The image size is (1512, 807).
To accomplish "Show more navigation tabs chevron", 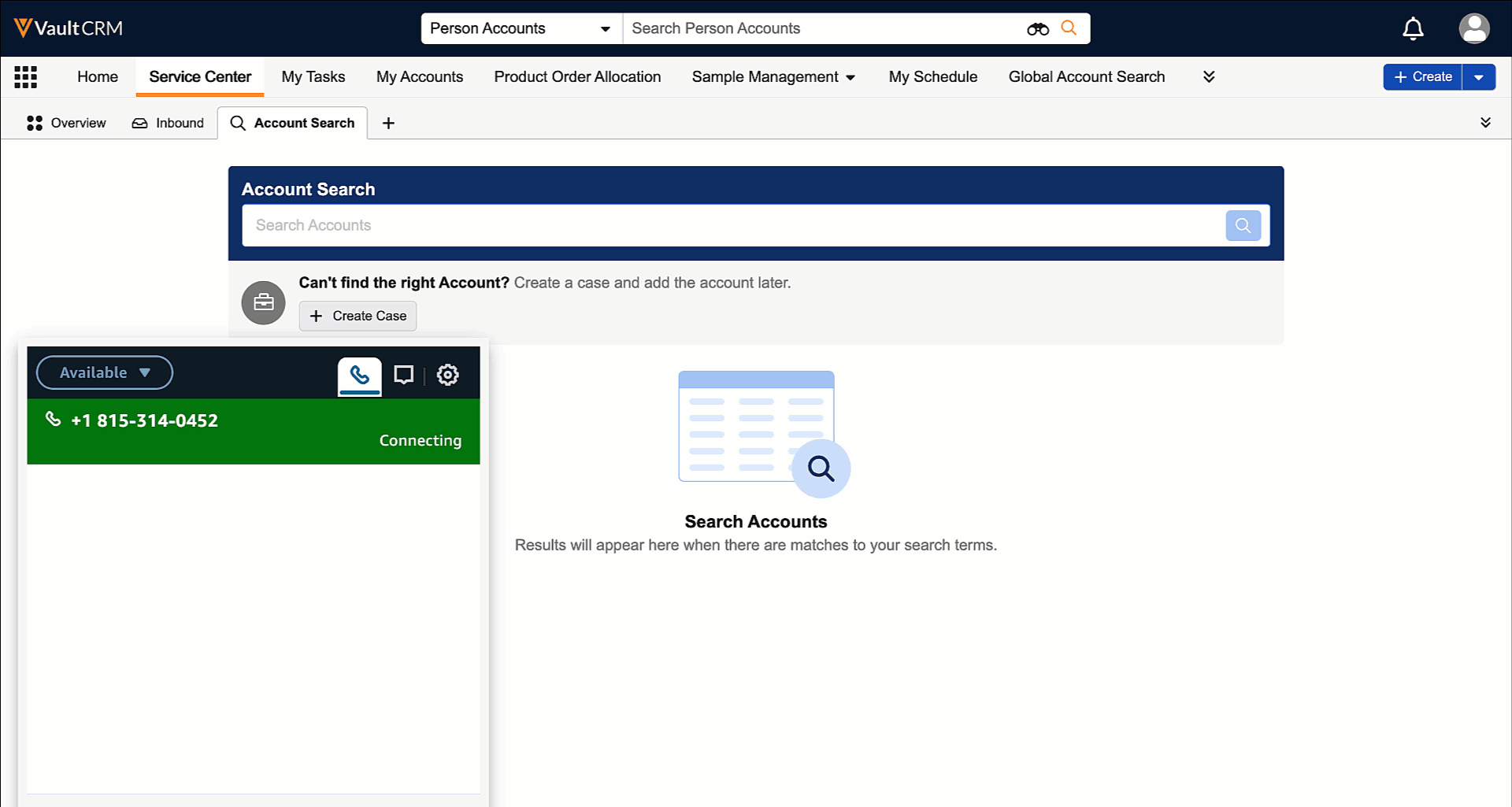I will pos(1209,77).
